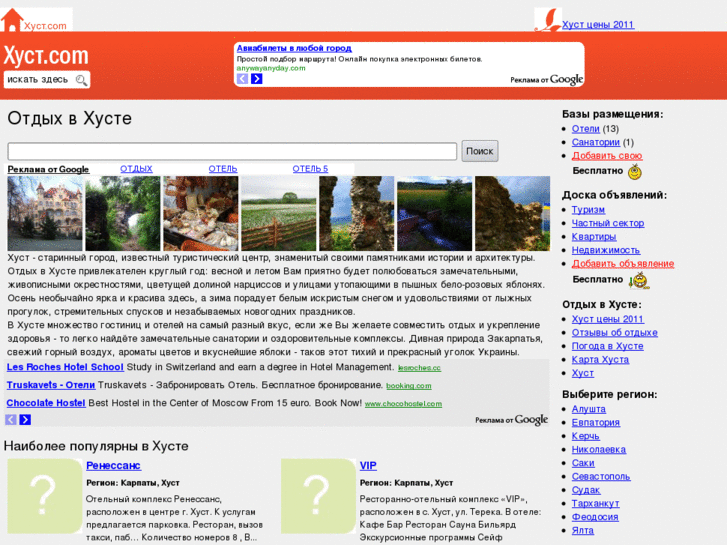Open the sidebar Хуст link
This screenshot has width=727, height=545.
pos(583,373)
